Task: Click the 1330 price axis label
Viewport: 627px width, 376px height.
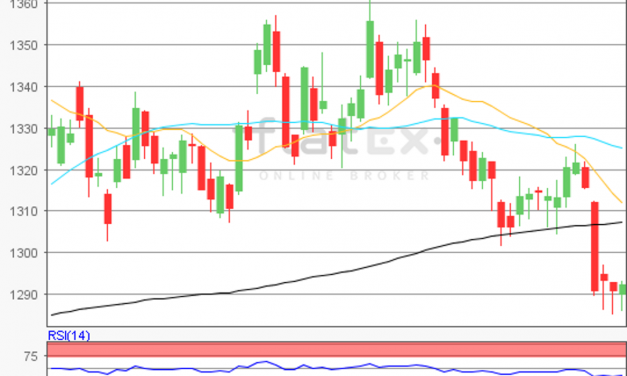Action: point(23,129)
